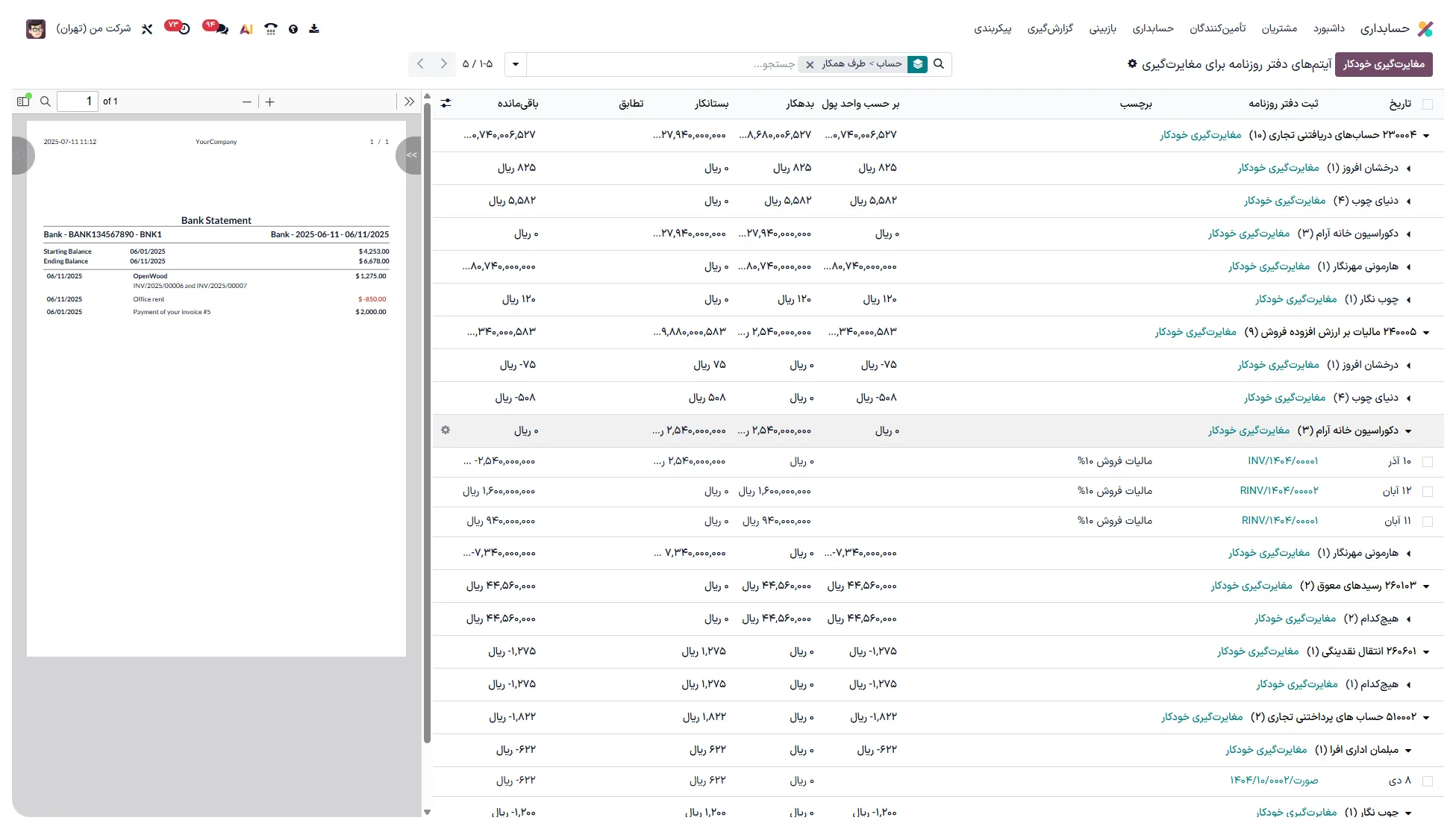
Task: Open the search options dropdown arrow
Action: tap(515, 64)
